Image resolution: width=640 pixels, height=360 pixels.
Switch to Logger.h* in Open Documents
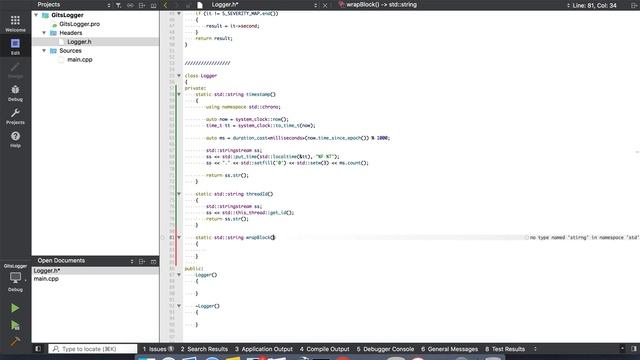pyautogui.click(x=95, y=271)
